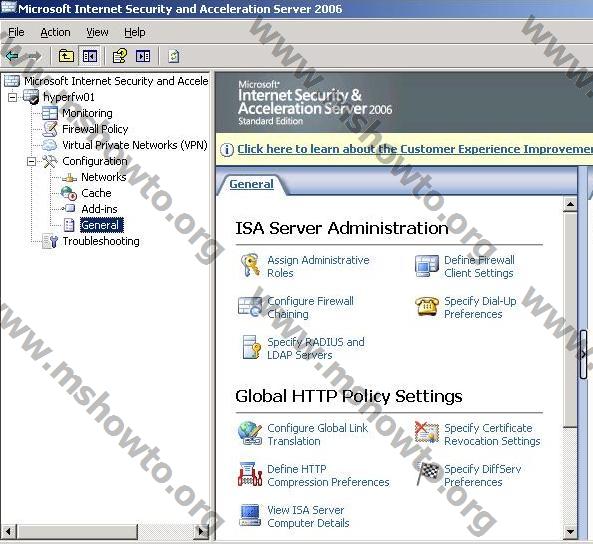Click the Global Link Translation globe icon
The height and width of the screenshot is (544, 593).
250,433
